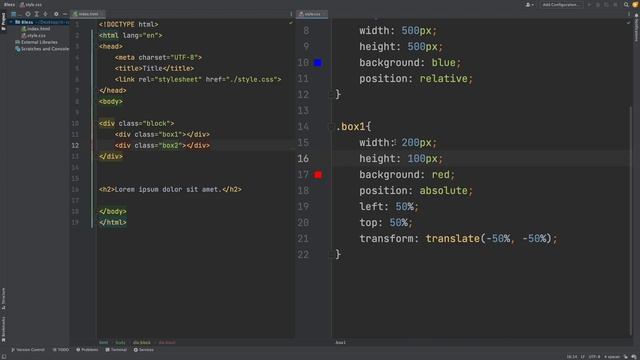Open red color swatch at line 17
This screenshot has height=360, width=640.
click(x=318, y=175)
